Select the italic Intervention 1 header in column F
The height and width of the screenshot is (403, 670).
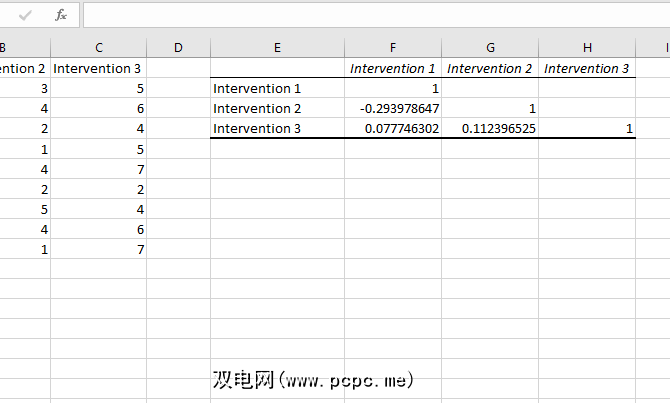[393, 69]
